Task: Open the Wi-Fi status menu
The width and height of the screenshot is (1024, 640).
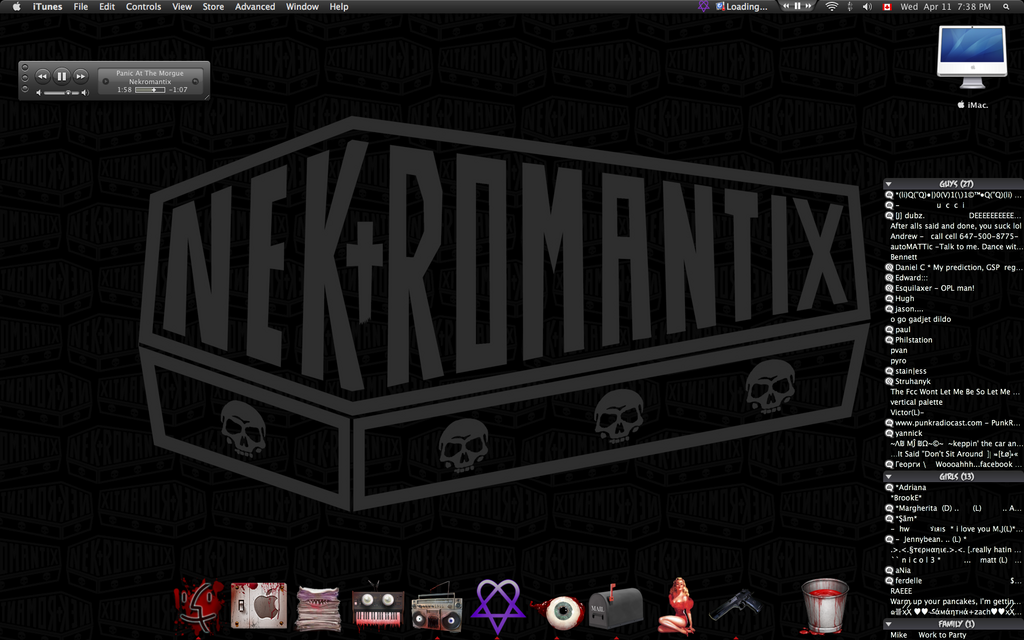Action: click(831, 7)
